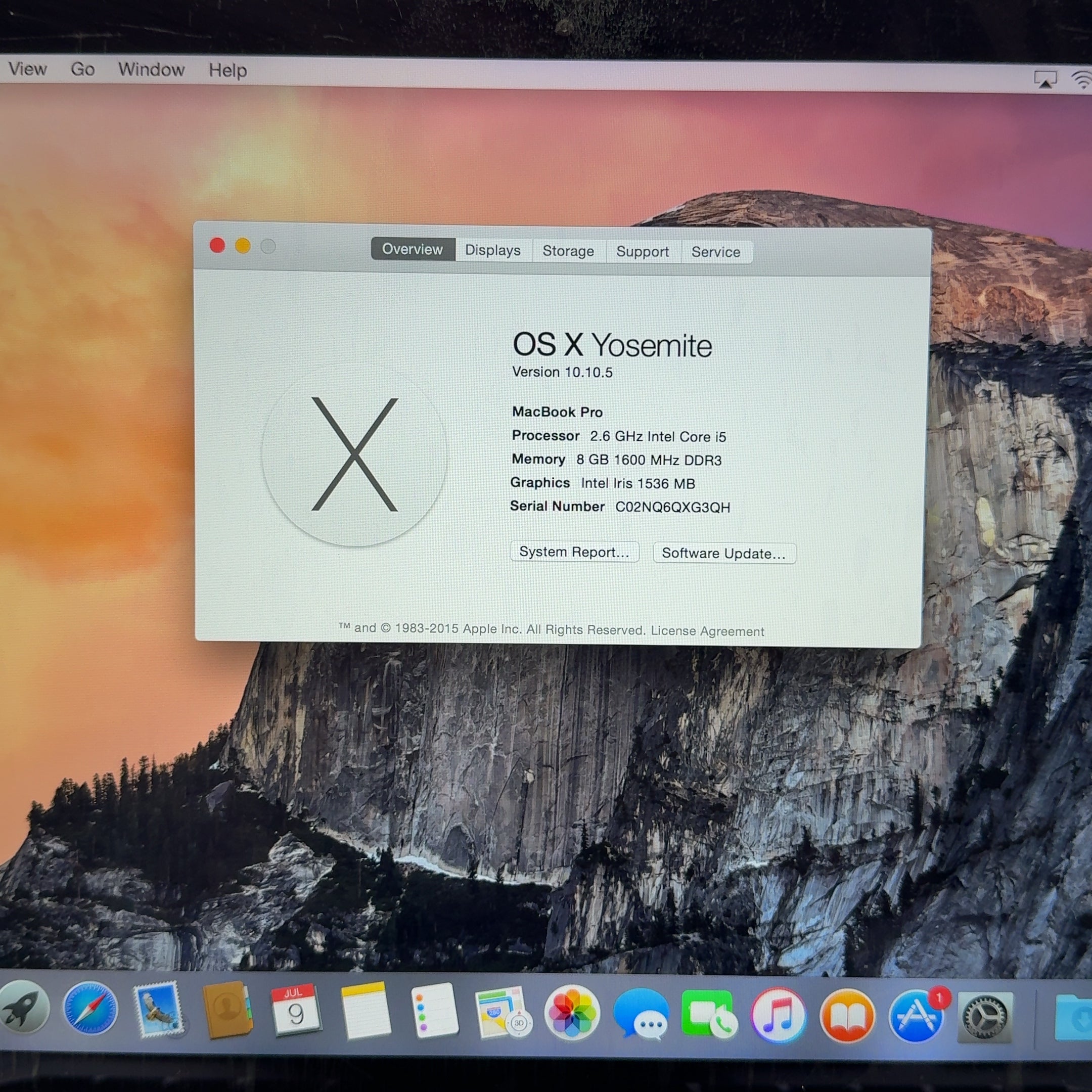Launch FaceTime from the Dock
The height and width of the screenshot is (1092, 1092).
709,1014
